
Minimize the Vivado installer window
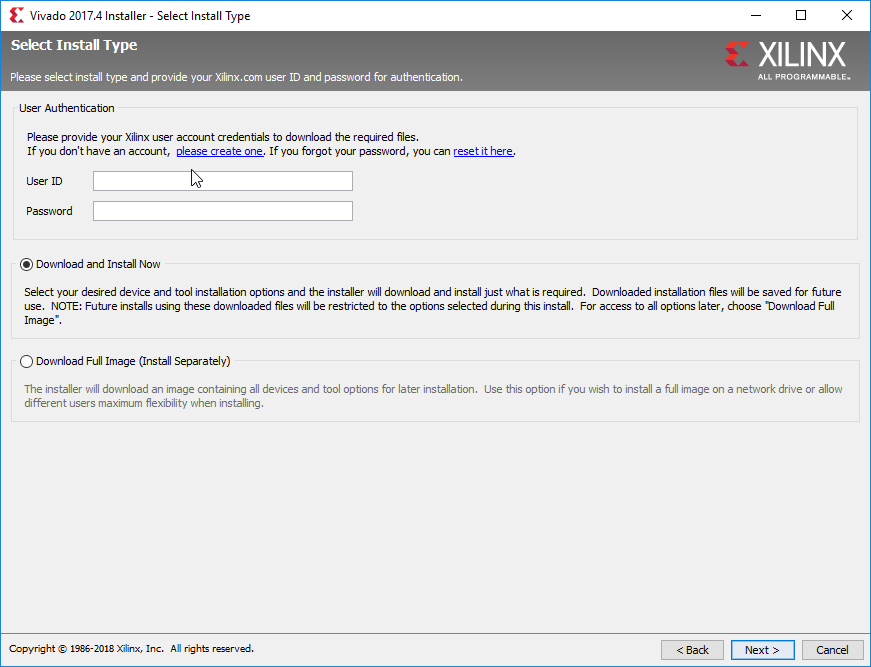click(x=756, y=16)
